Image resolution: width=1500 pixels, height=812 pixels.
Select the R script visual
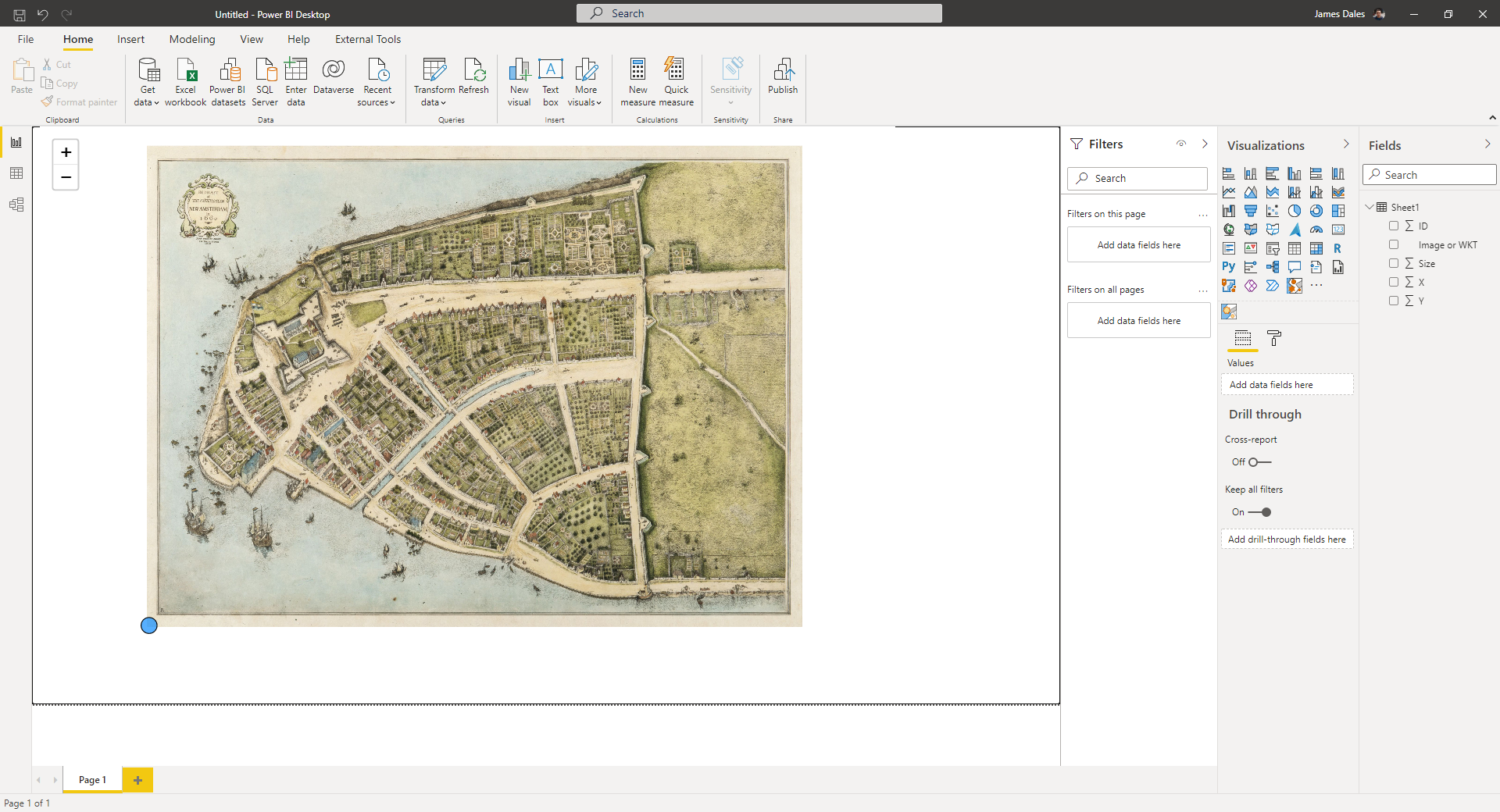pyautogui.click(x=1338, y=248)
